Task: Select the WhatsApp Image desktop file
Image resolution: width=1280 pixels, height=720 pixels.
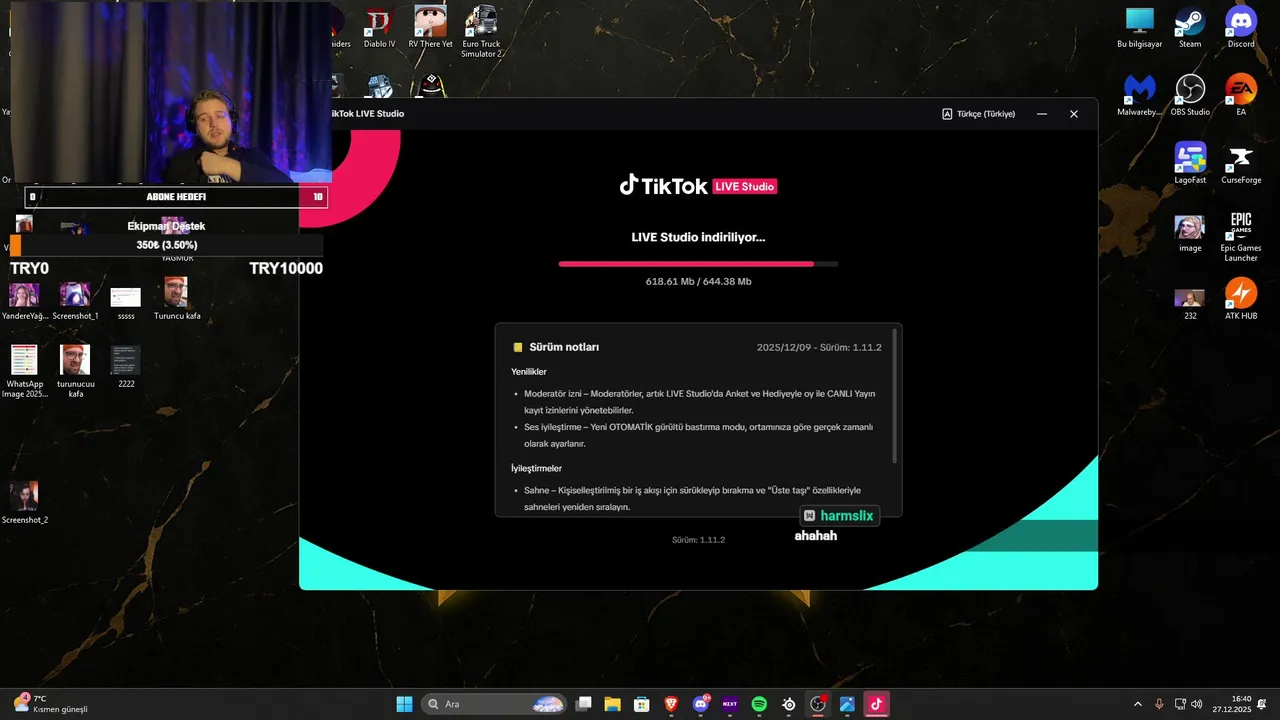Action: pos(24,372)
